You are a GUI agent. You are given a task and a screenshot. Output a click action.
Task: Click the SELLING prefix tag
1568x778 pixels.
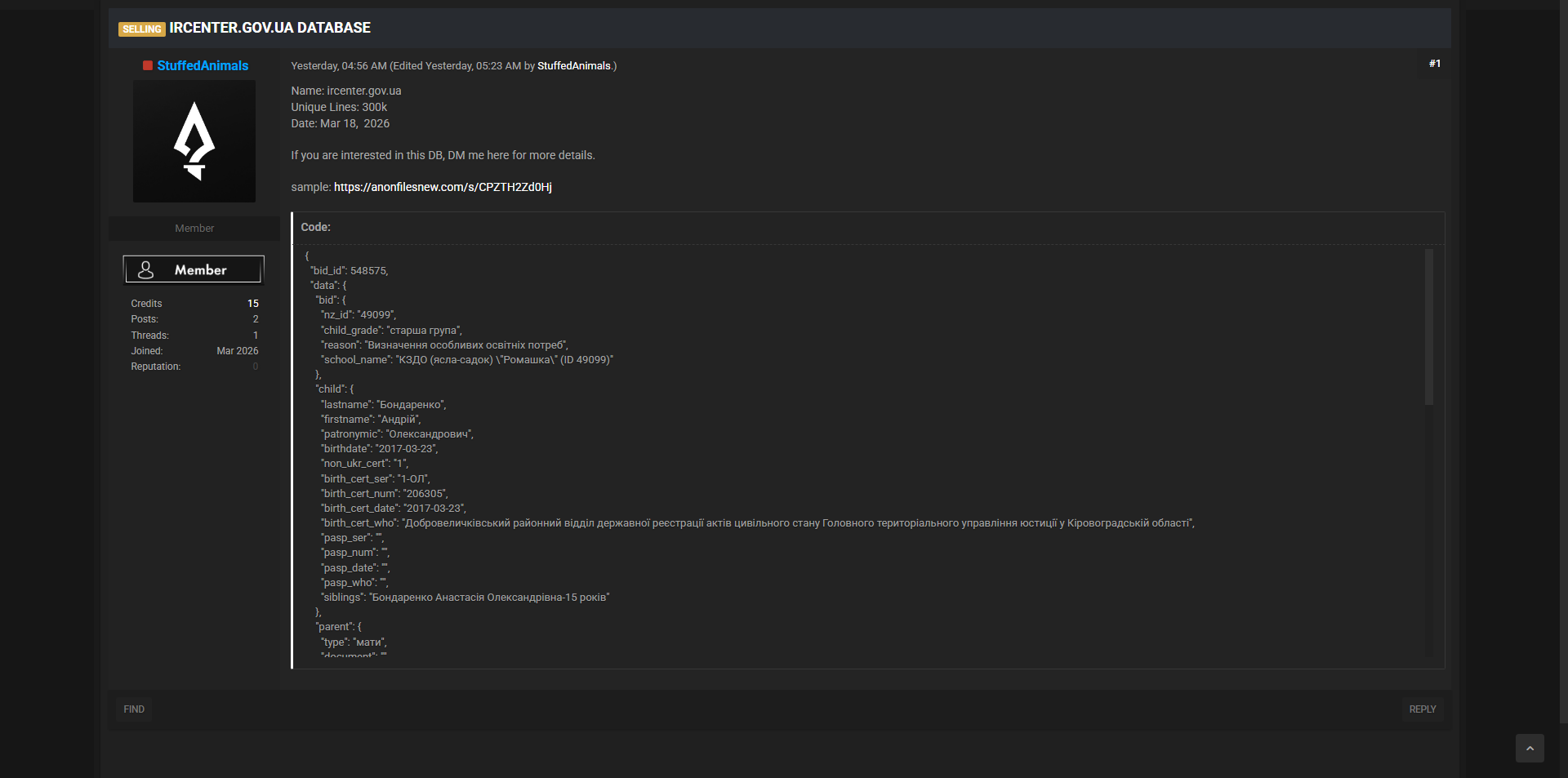(142, 29)
